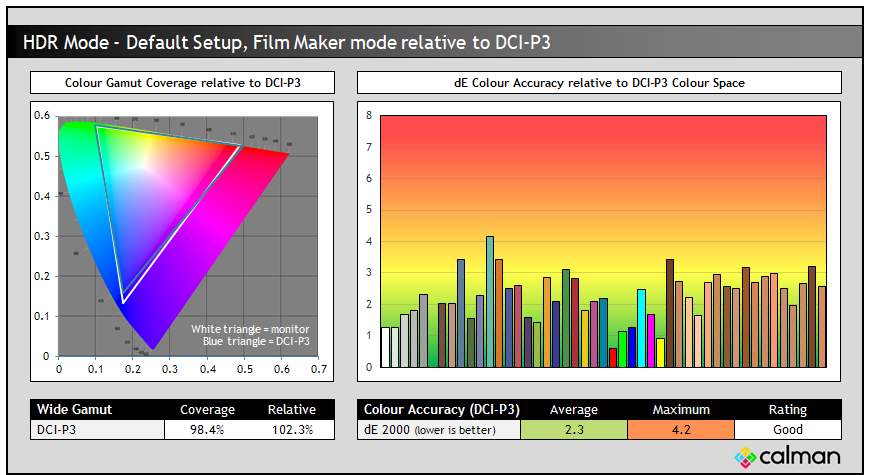Click the Good rating cell

pyautogui.click(x=787, y=429)
